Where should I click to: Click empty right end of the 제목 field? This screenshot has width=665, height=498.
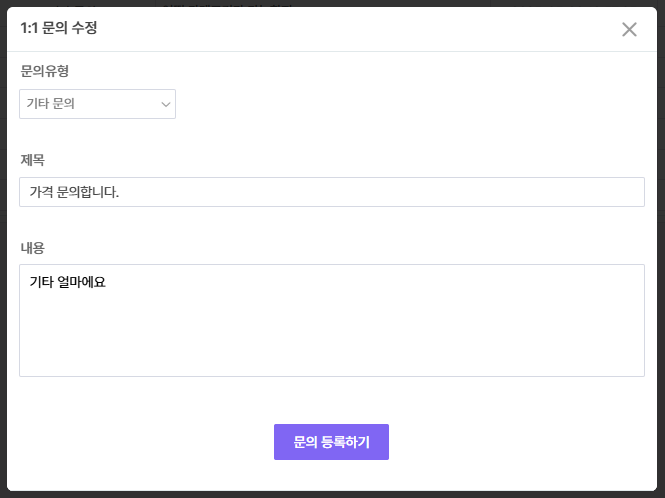[x=550, y=192]
